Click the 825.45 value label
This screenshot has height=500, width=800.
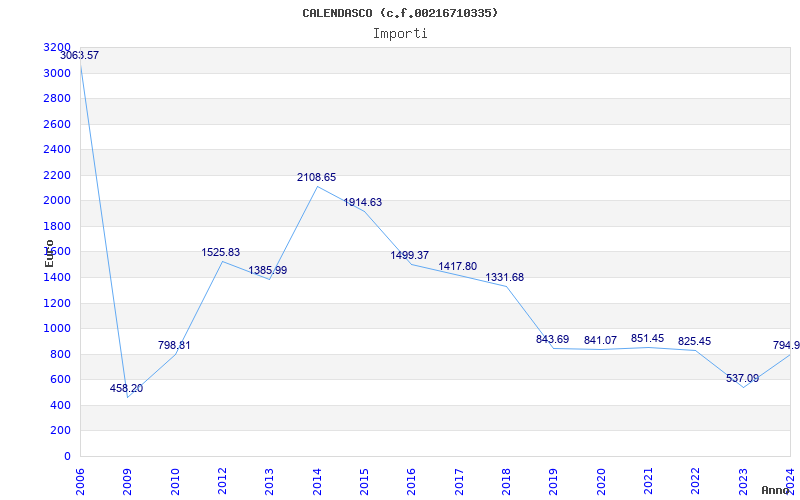click(694, 341)
